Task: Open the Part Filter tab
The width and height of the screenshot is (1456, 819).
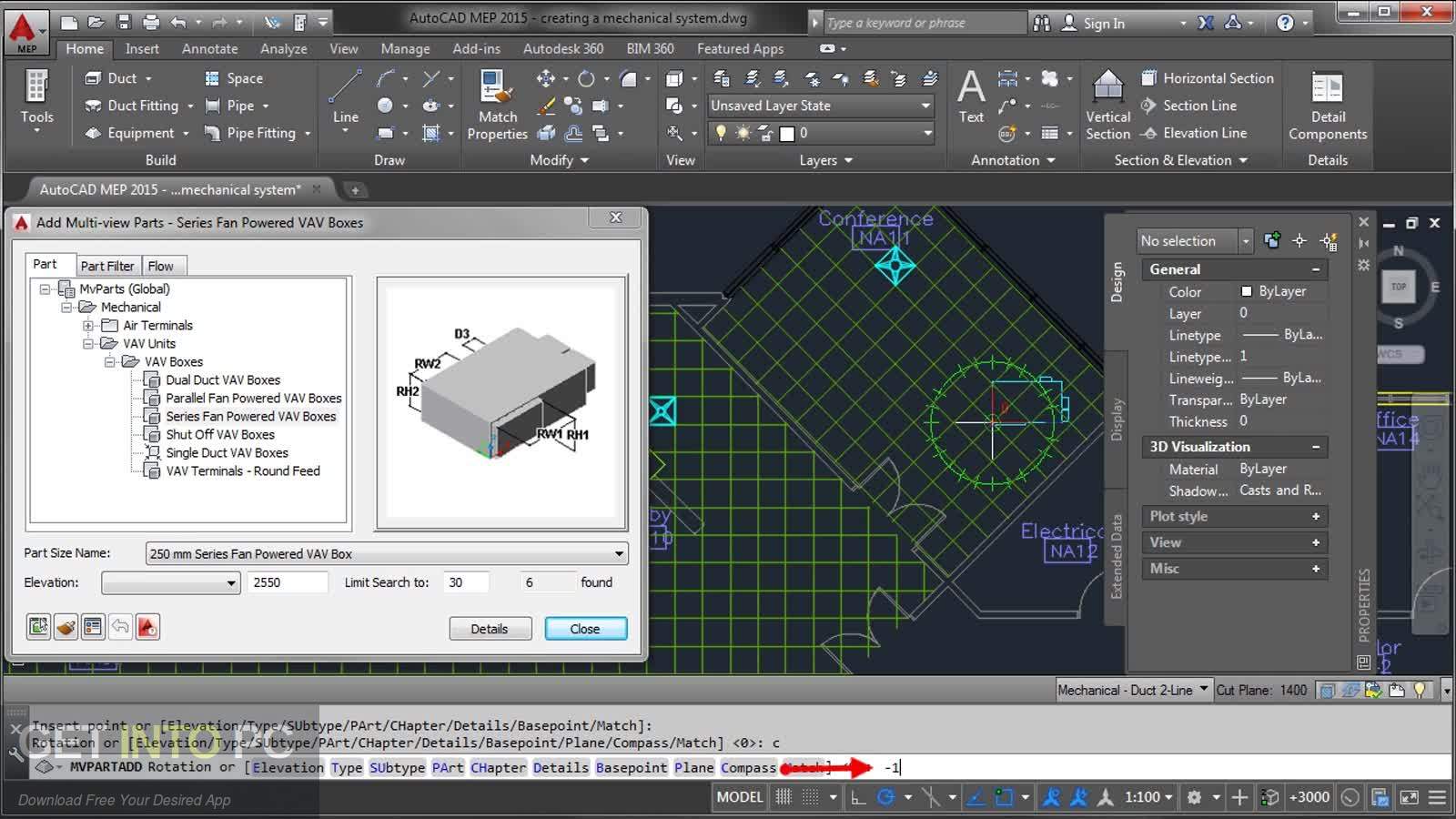Action: pos(106,266)
